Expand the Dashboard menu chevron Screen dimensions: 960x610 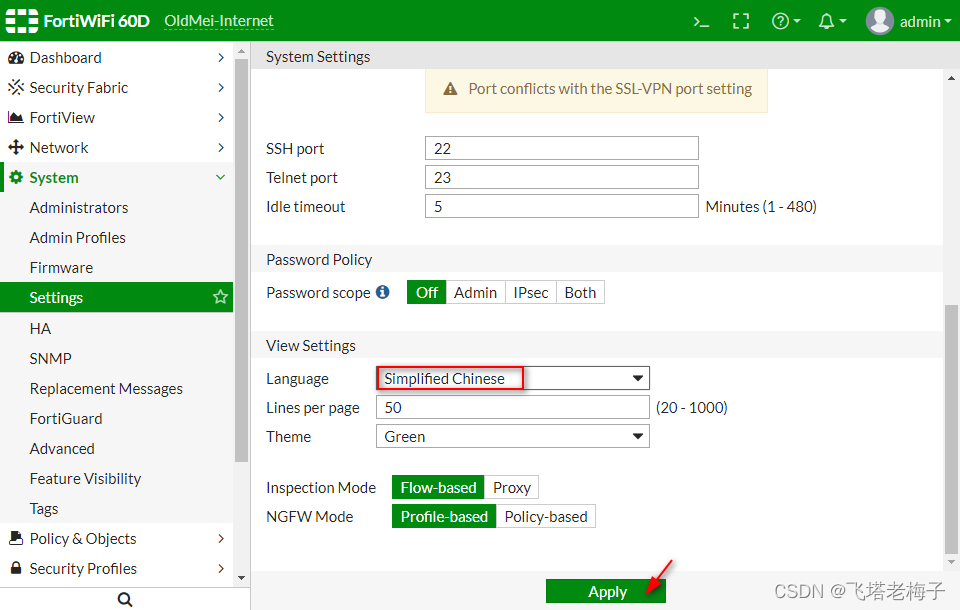point(221,58)
